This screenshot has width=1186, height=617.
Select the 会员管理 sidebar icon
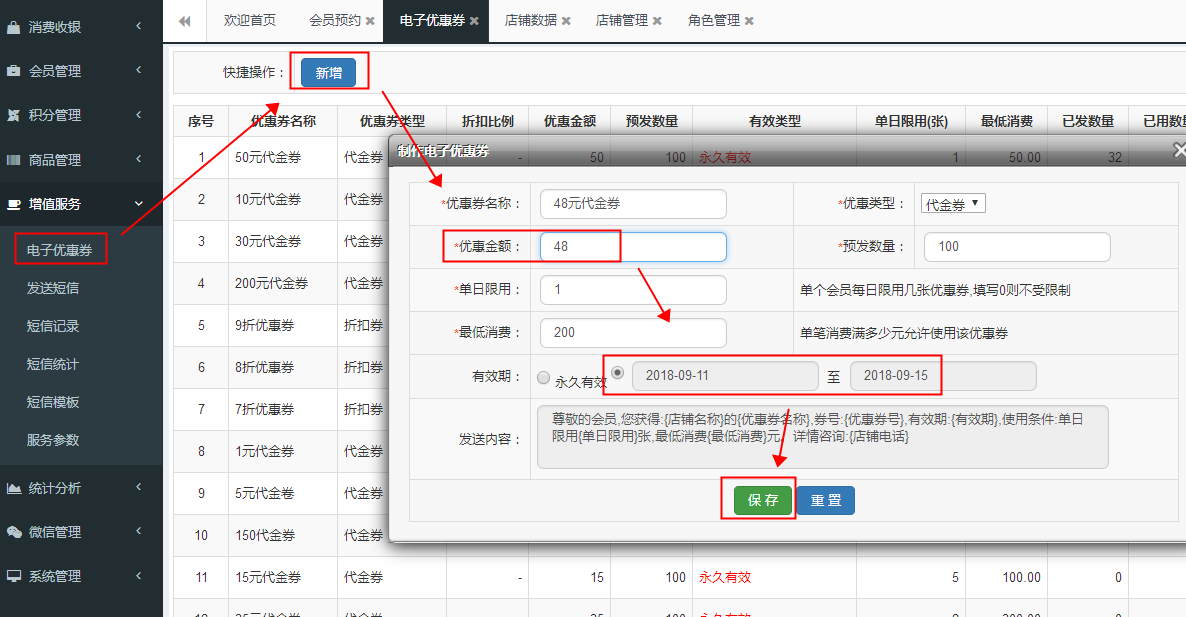click(x=15, y=71)
